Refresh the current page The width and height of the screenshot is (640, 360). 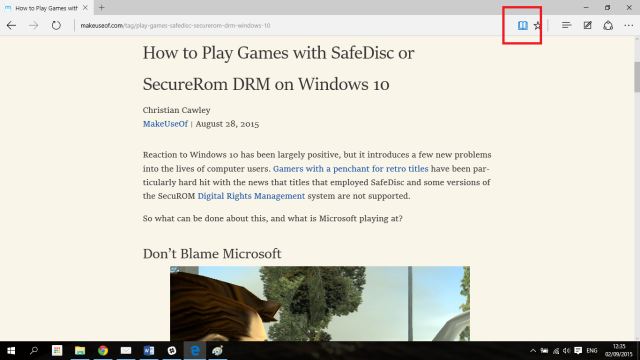tap(56, 25)
